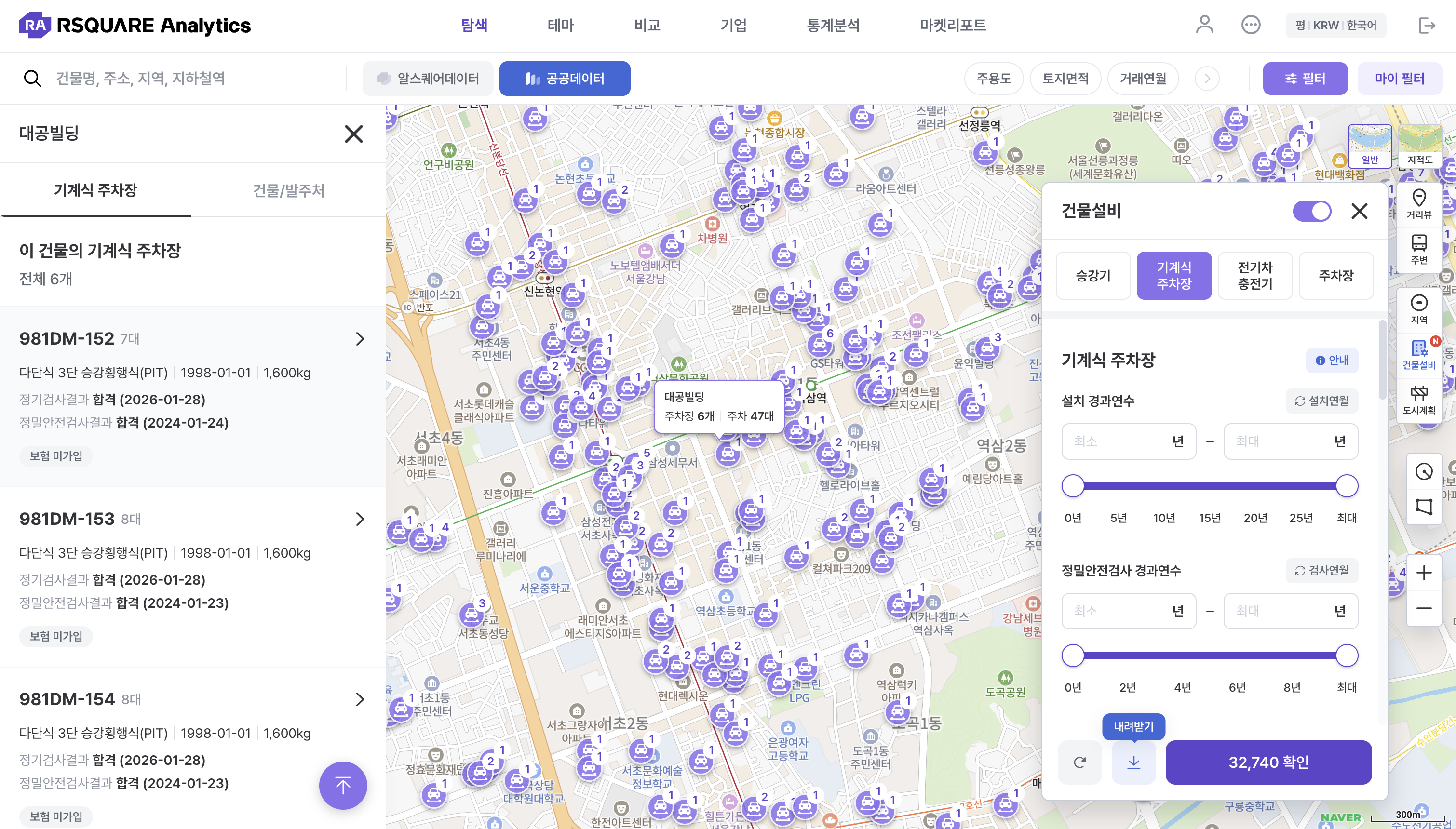
Task: Click the 정밀안전검사 경과연수 slider maximum handle
Action: click(x=1346, y=655)
